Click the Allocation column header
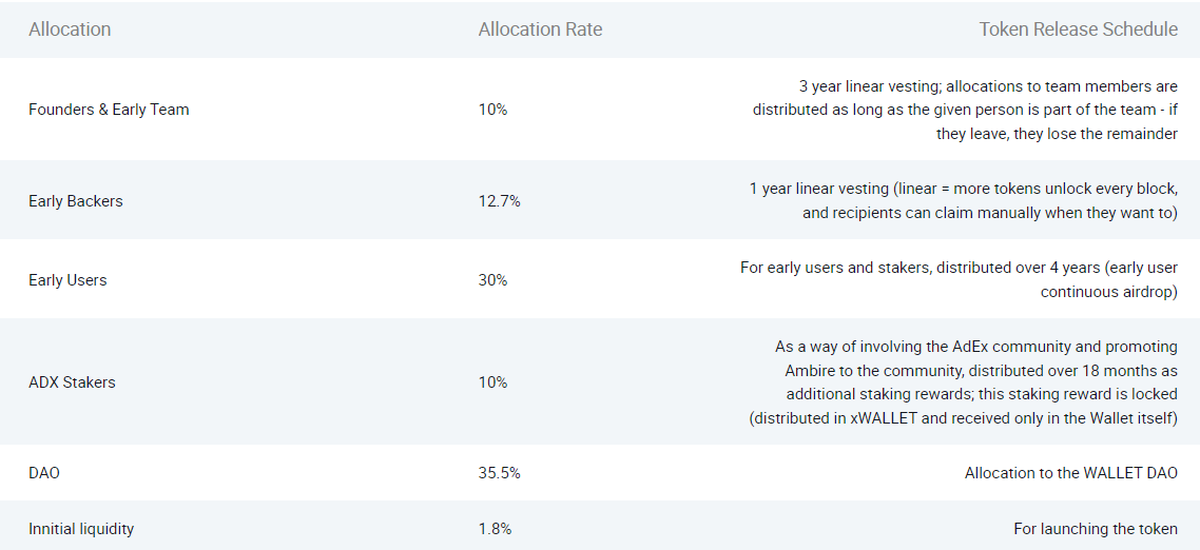This screenshot has width=1200, height=550. point(70,30)
